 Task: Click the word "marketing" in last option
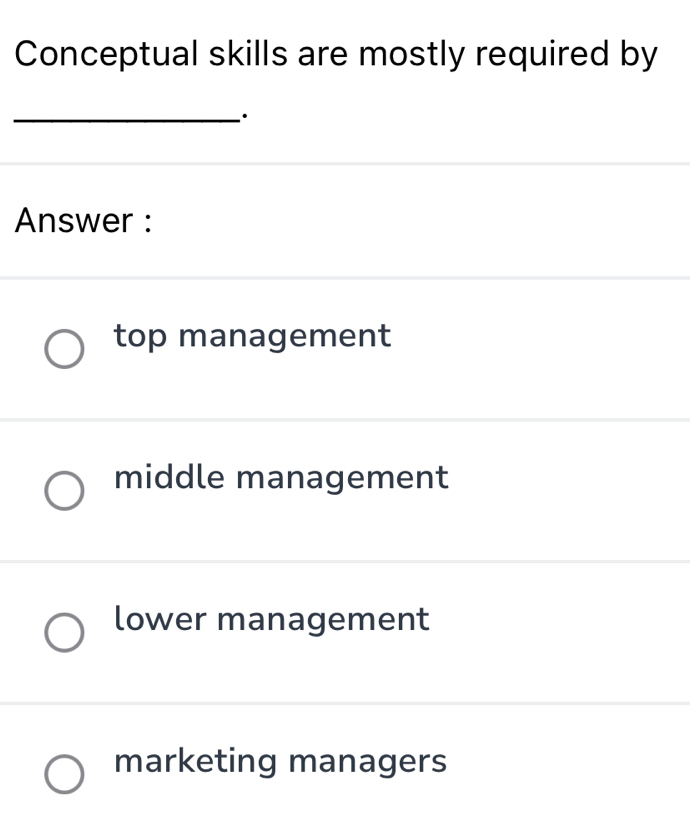click(x=196, y=761)
